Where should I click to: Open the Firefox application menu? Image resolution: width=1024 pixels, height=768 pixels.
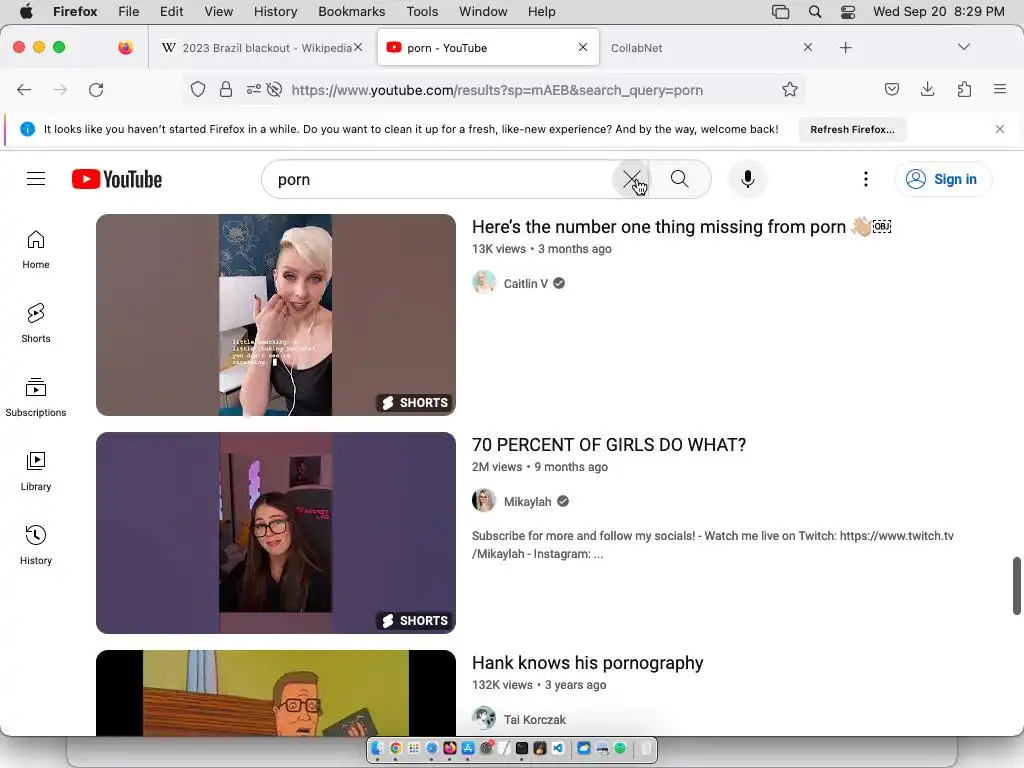(x=1000, y=89)
